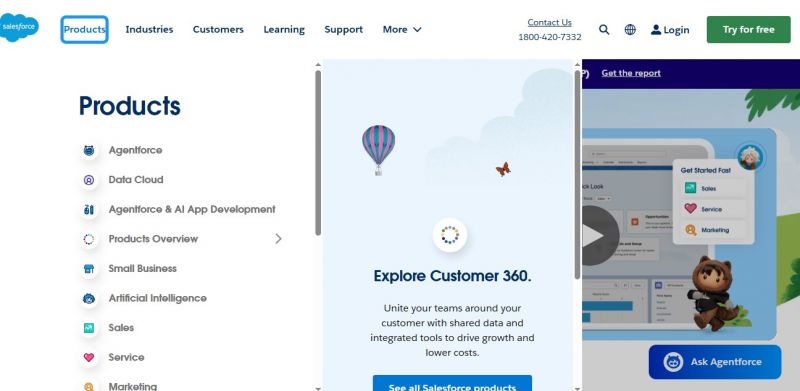Screen dimensions: 800x391
Task: Click See all Salesforce products button
Action: [452, 383]
